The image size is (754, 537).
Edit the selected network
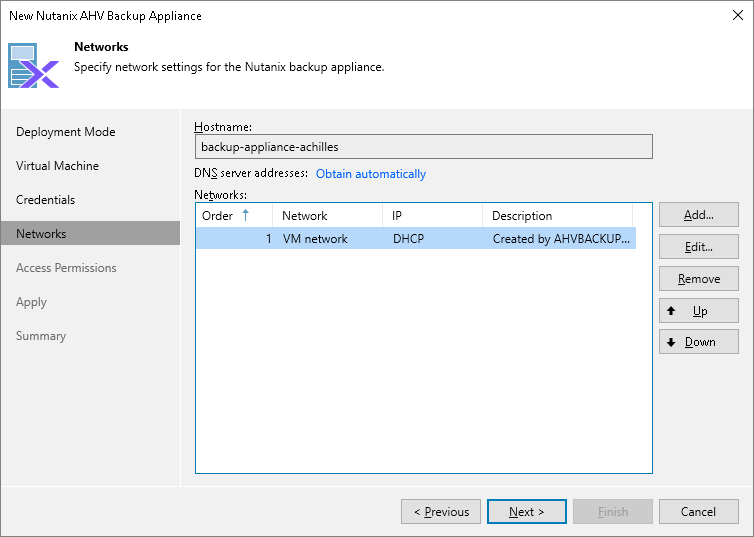tap(699, 246)
